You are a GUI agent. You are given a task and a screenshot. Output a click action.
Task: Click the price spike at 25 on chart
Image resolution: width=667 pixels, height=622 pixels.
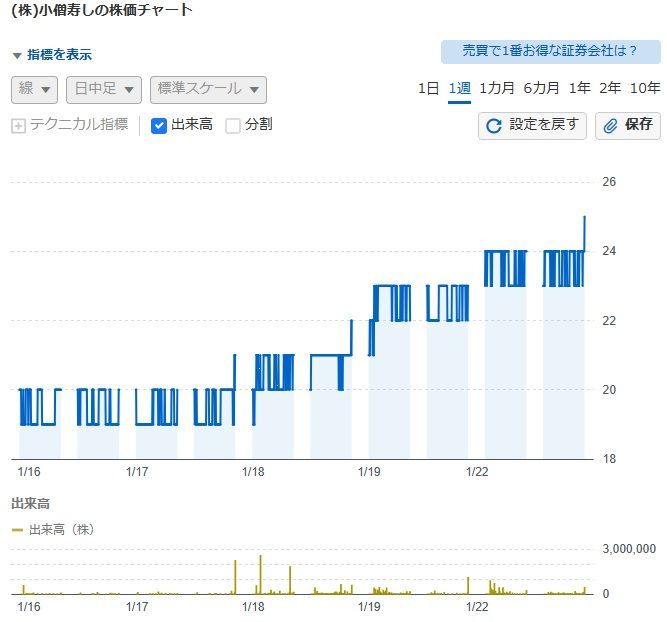coord(585,218)
